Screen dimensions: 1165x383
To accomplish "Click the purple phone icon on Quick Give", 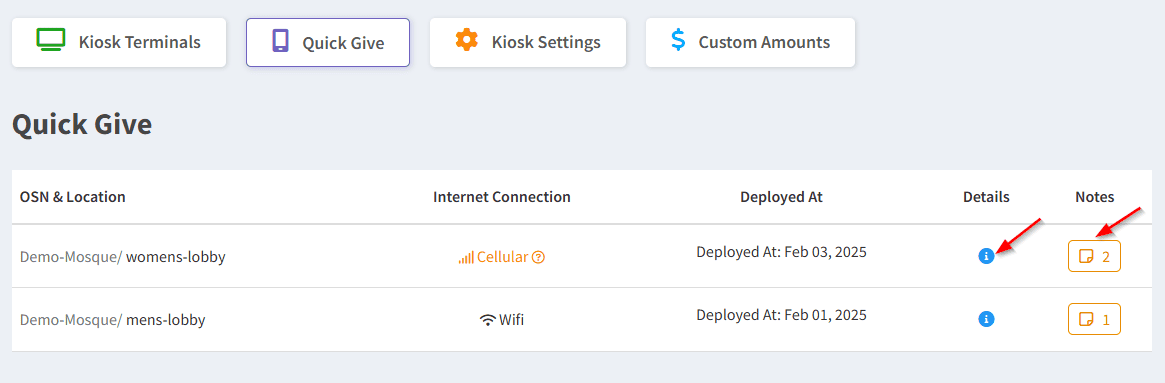I will click(280, 40).
